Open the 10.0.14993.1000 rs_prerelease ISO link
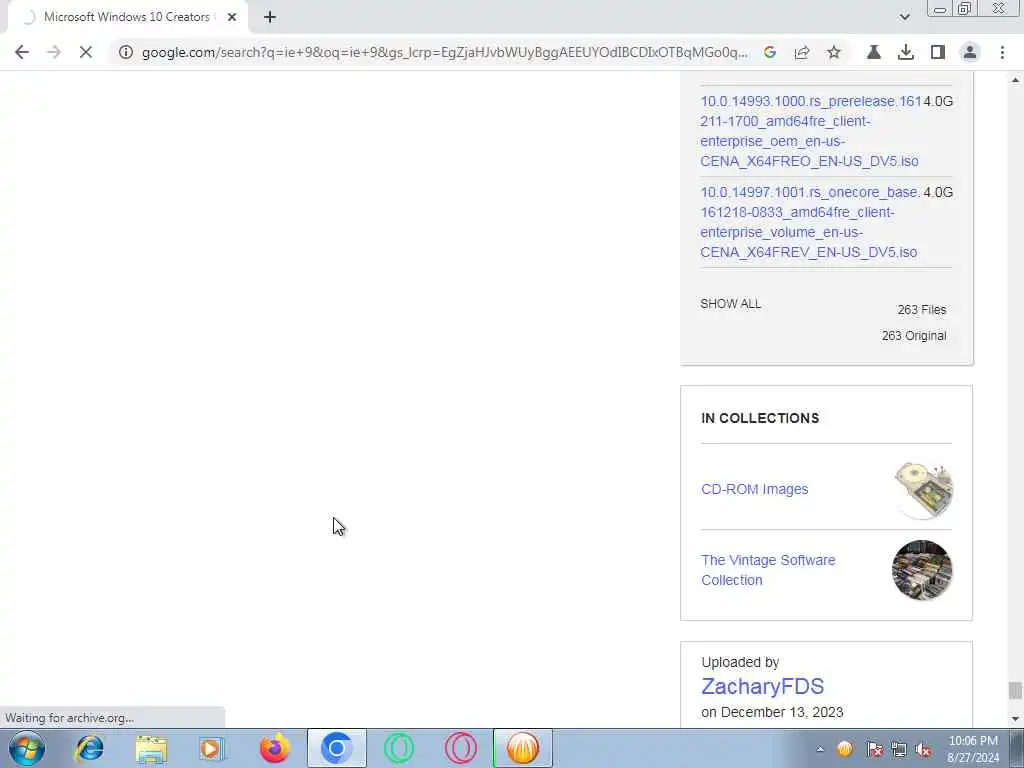The width and height of the screenshot is (1024, 768). [811, 131]
